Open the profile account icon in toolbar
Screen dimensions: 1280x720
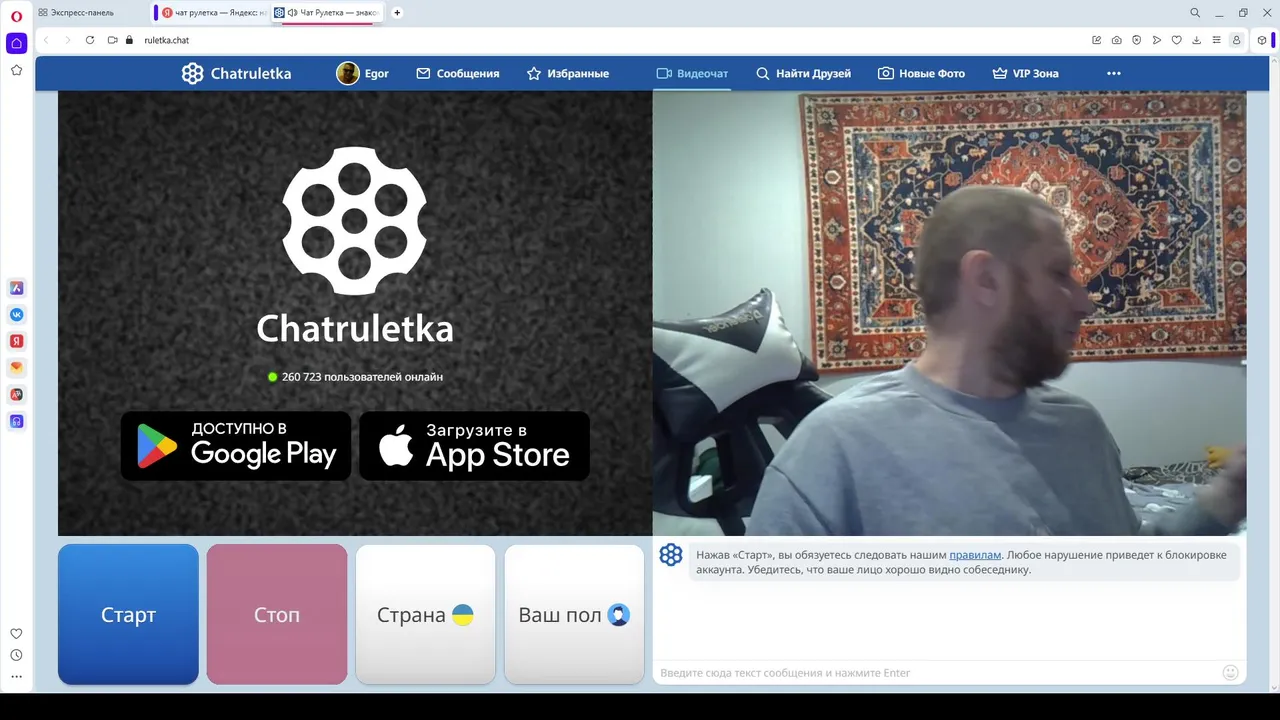[1237, 40]
